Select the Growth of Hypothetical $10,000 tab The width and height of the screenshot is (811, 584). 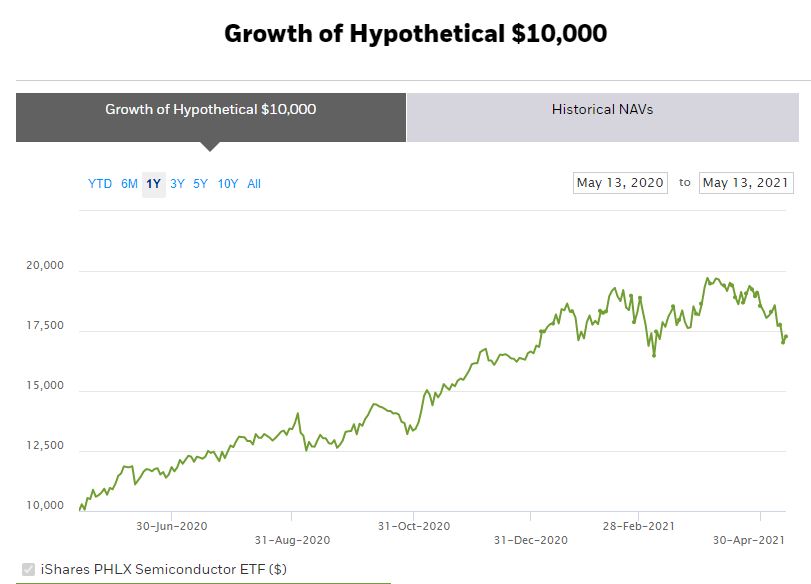tap(210, 110)
